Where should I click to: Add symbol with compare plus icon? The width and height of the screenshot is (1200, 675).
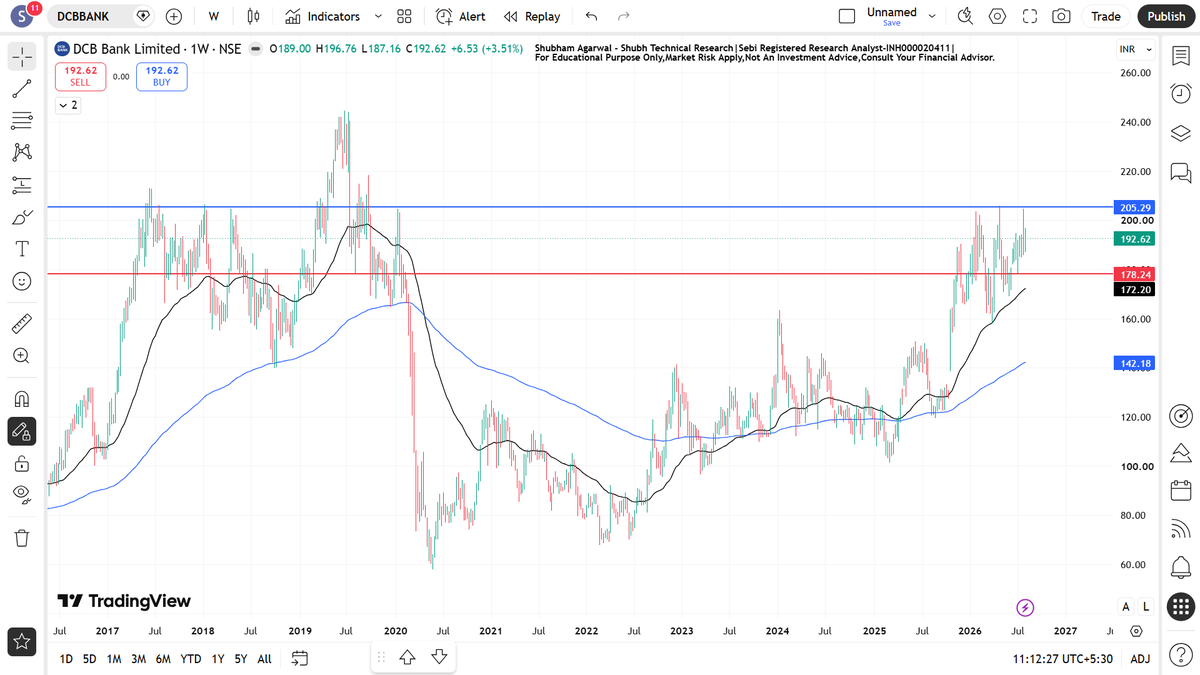(x=174, y=16)
